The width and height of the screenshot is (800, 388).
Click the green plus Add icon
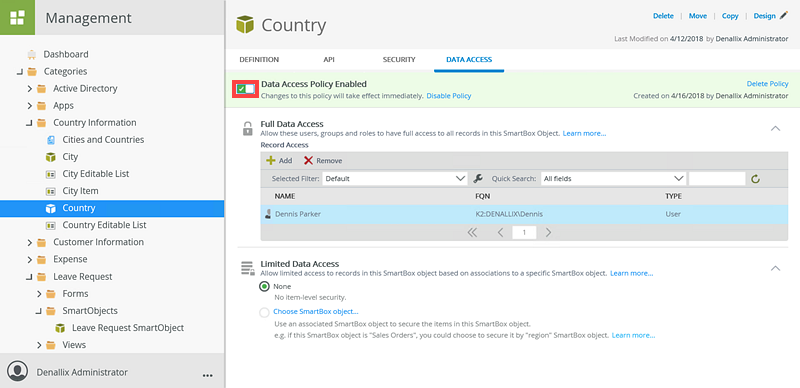pos(271,160)
